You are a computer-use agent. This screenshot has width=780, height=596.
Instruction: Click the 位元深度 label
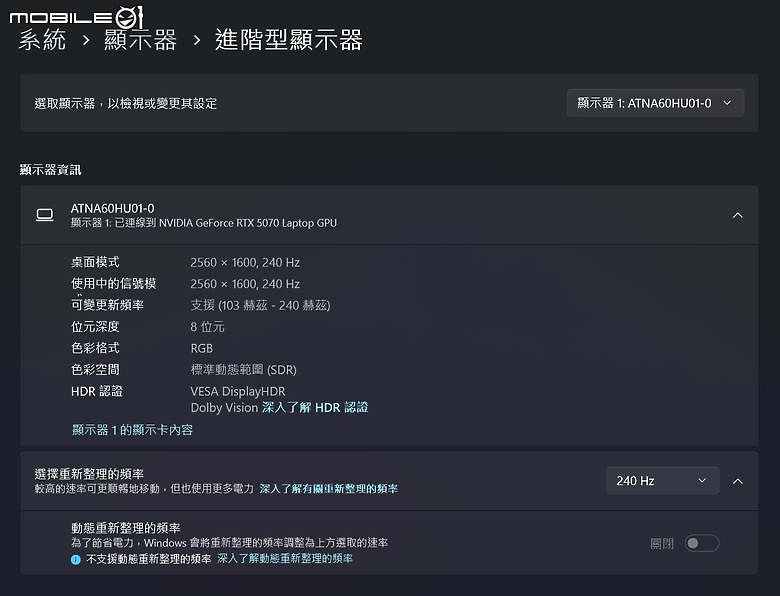coord(95,327)
